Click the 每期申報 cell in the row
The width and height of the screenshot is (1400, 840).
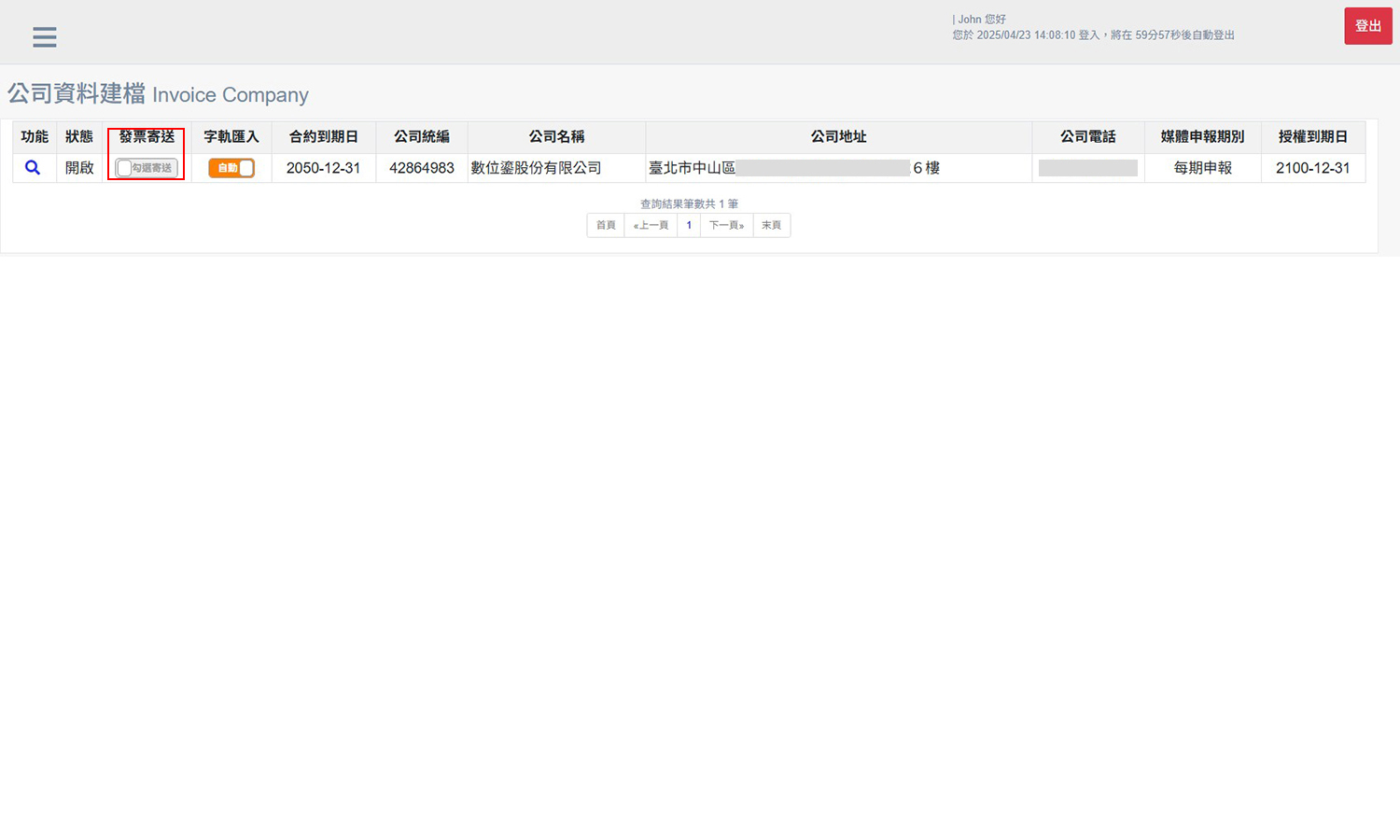1202,168
